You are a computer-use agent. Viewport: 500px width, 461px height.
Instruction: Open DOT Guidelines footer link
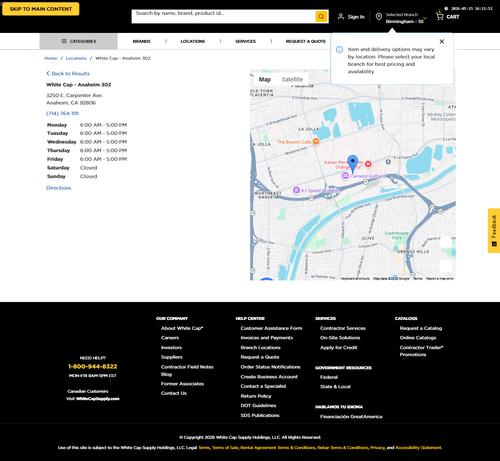pyautogui.click(x=258, y=406)
